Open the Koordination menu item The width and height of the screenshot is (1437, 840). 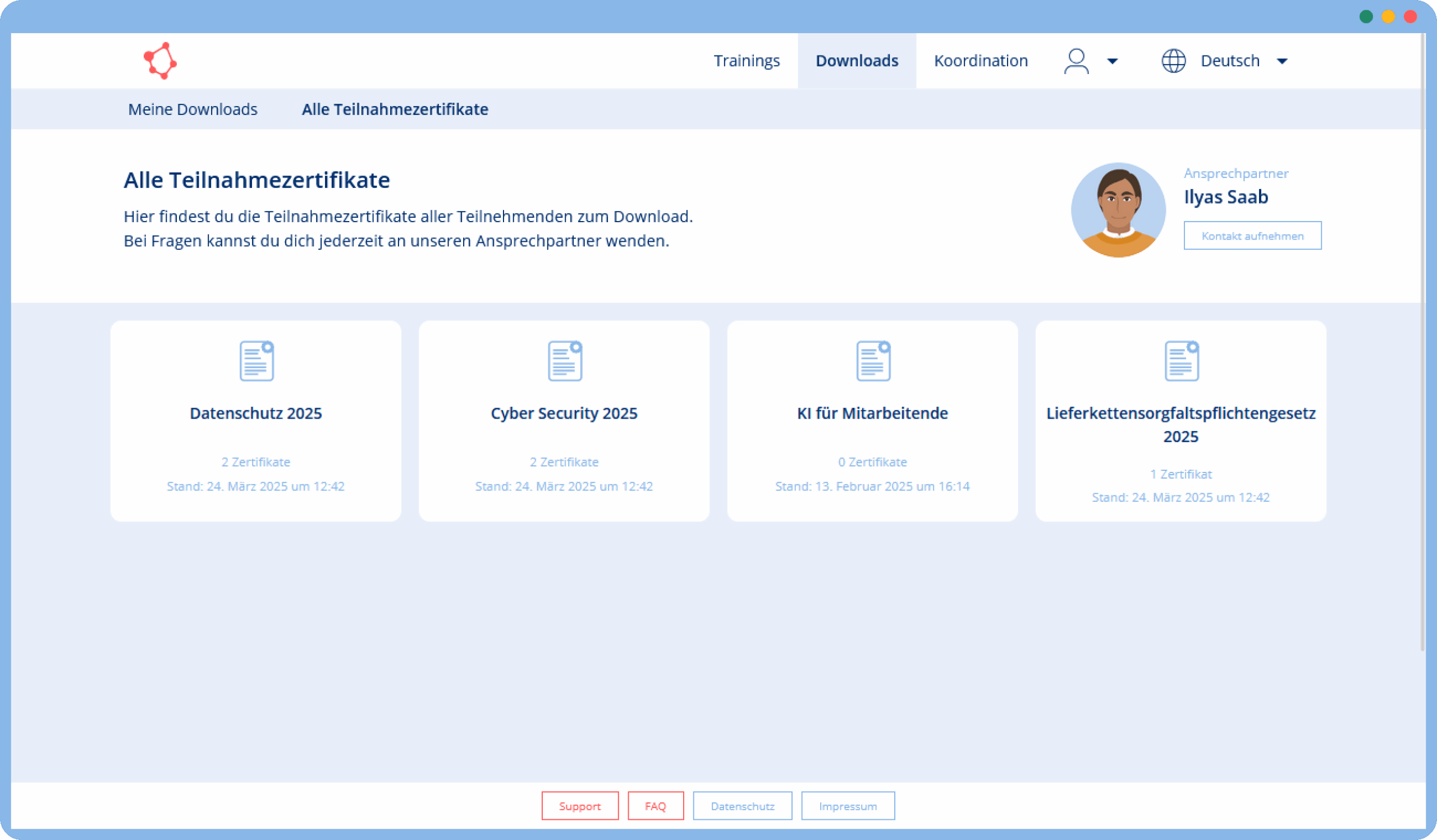[980, 61]
